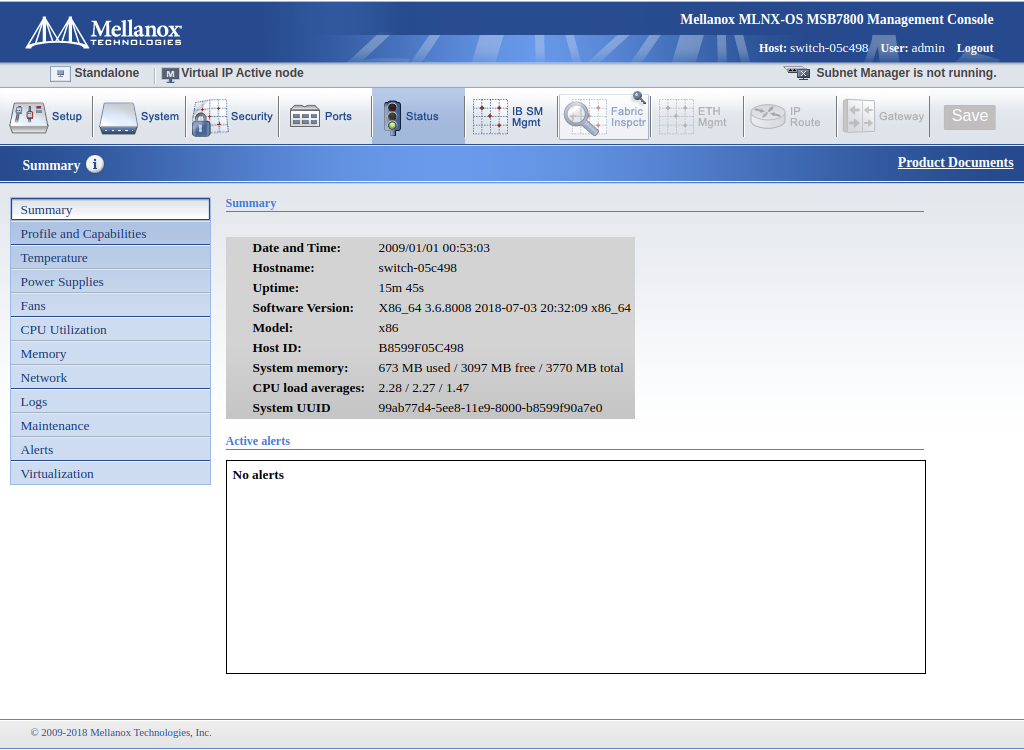Screen dimensions: 1024x750
Task: Show the Fans page
Action: [x=110, y=306]
